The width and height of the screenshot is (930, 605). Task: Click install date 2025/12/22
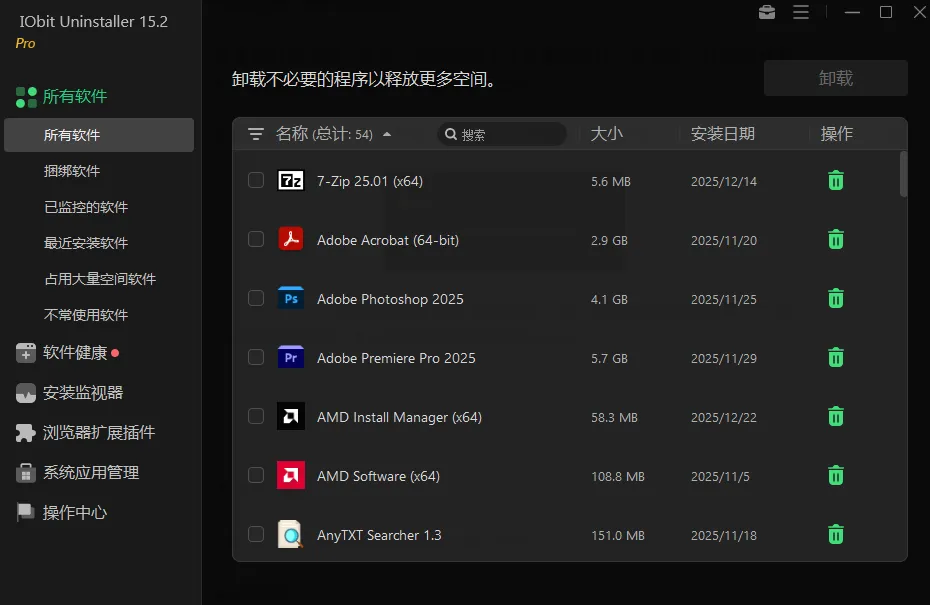pos(724,418)
